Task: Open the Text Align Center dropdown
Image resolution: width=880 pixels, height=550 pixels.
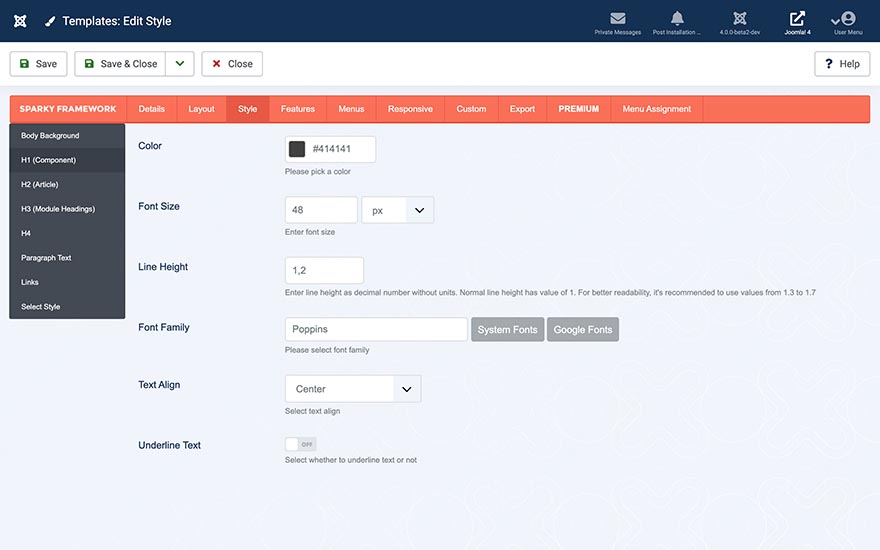Action: [352, 389]
